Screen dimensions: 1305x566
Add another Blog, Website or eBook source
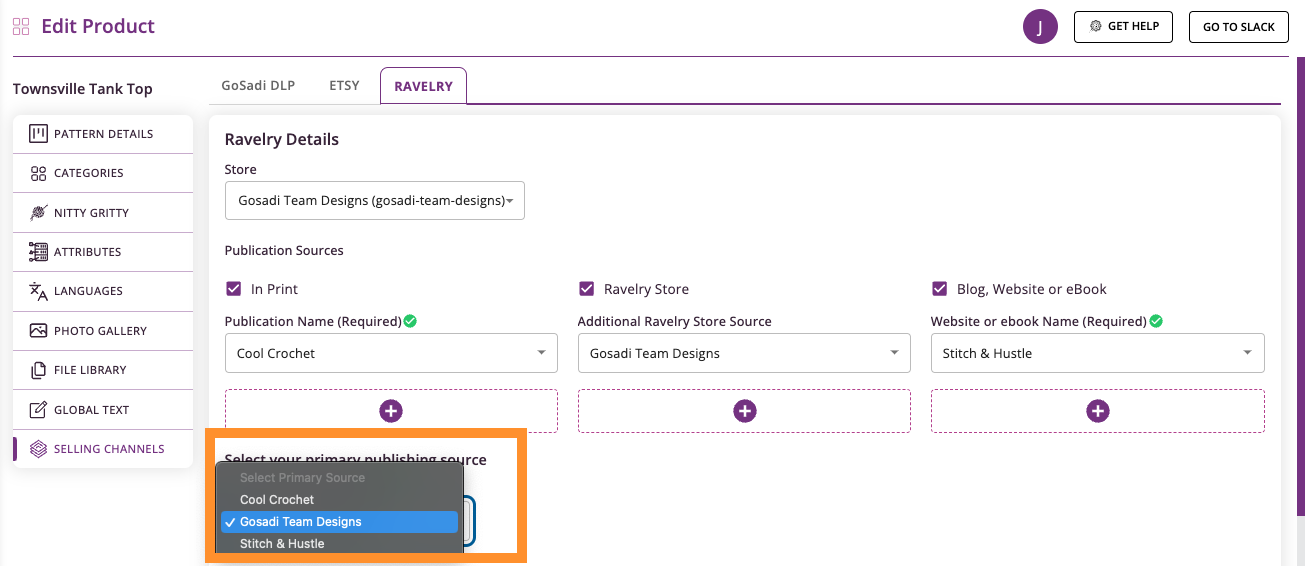1098,411
